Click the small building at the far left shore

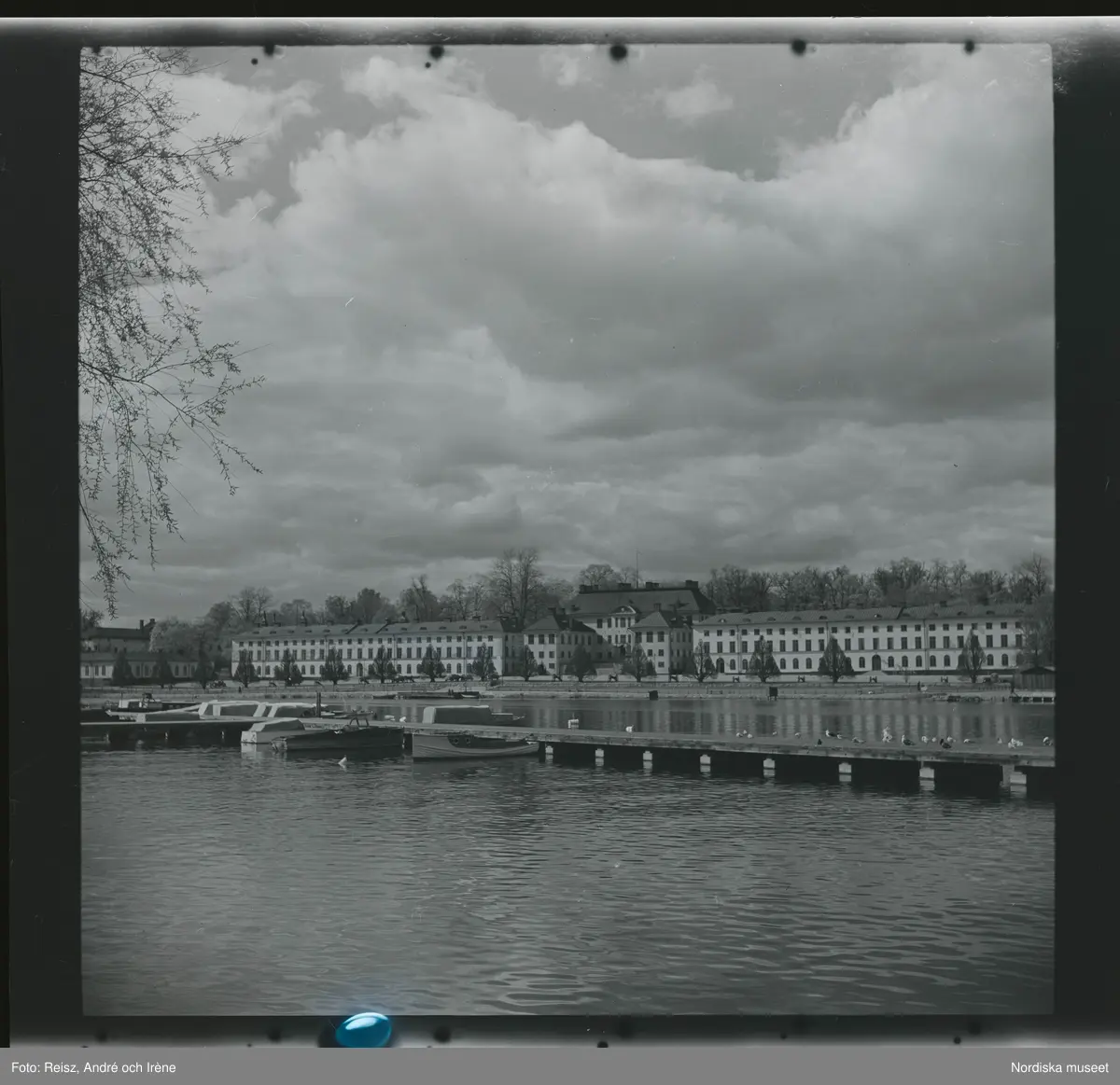[117, 639]
